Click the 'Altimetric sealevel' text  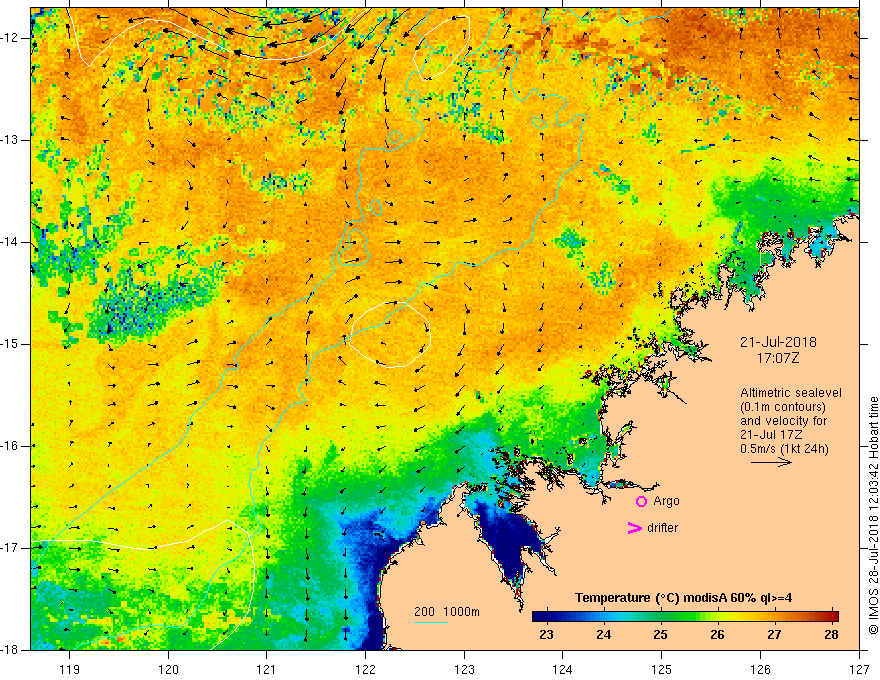pos(791,393)
